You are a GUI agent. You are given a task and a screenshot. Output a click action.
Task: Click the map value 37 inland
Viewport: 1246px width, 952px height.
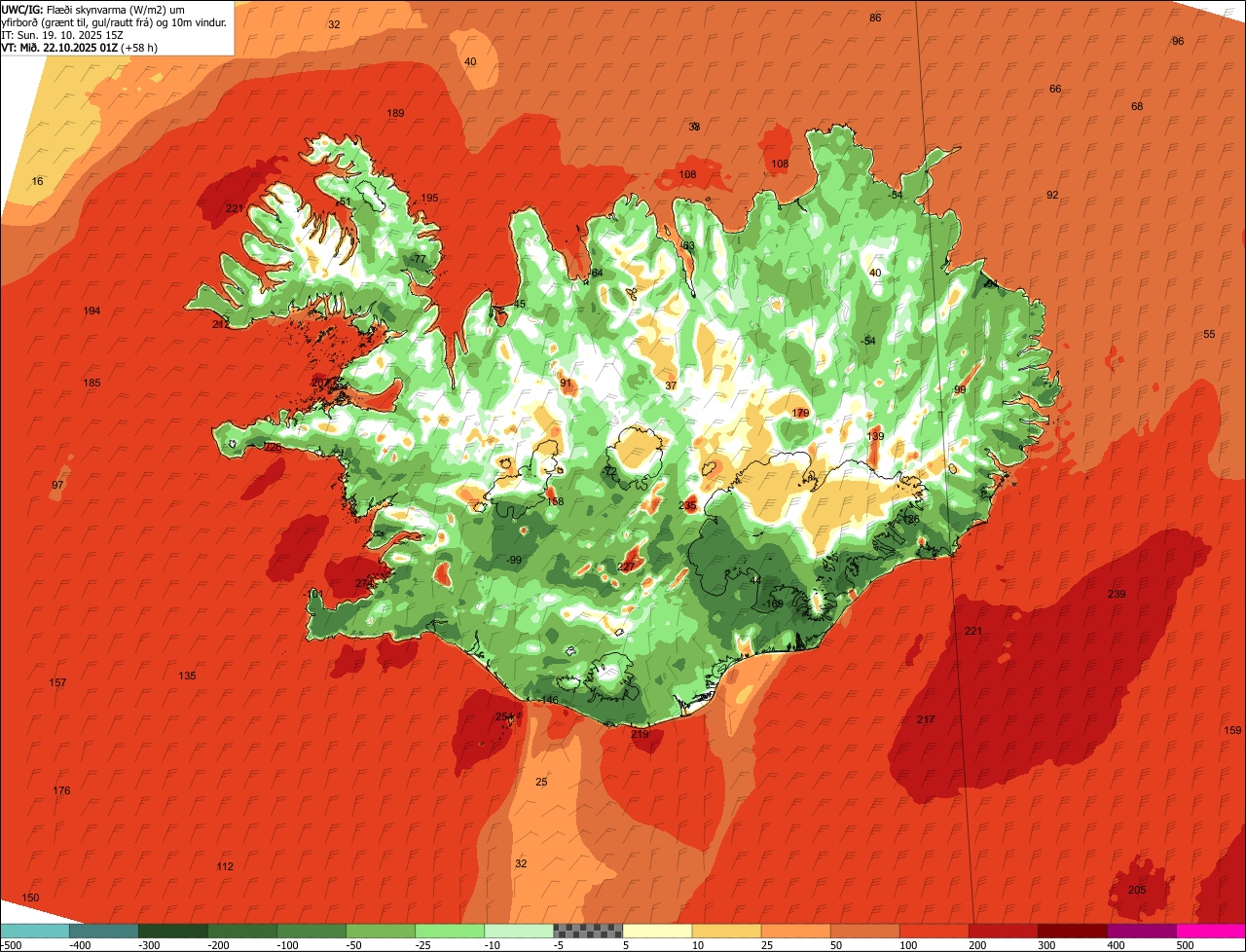671,385
